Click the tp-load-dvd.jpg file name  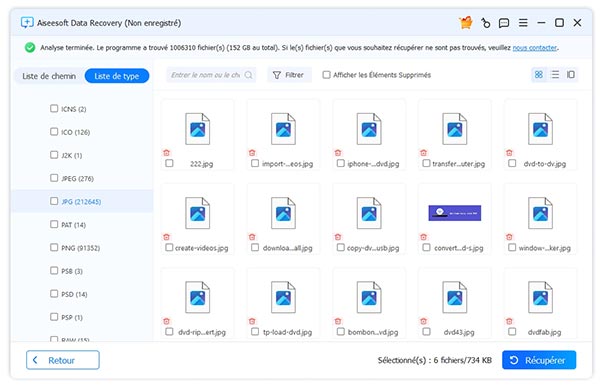click(287, 332)
